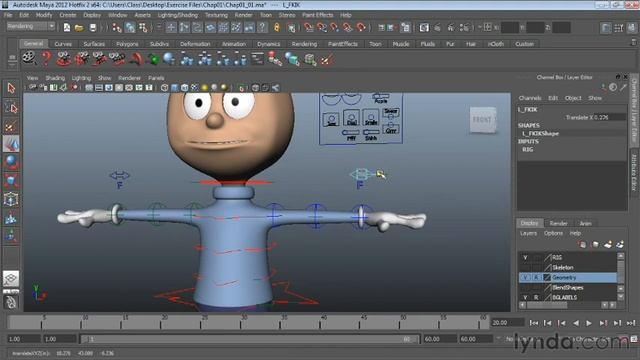
Task: Click the use all lights yellow ball icon
Action: coord(204,87)
